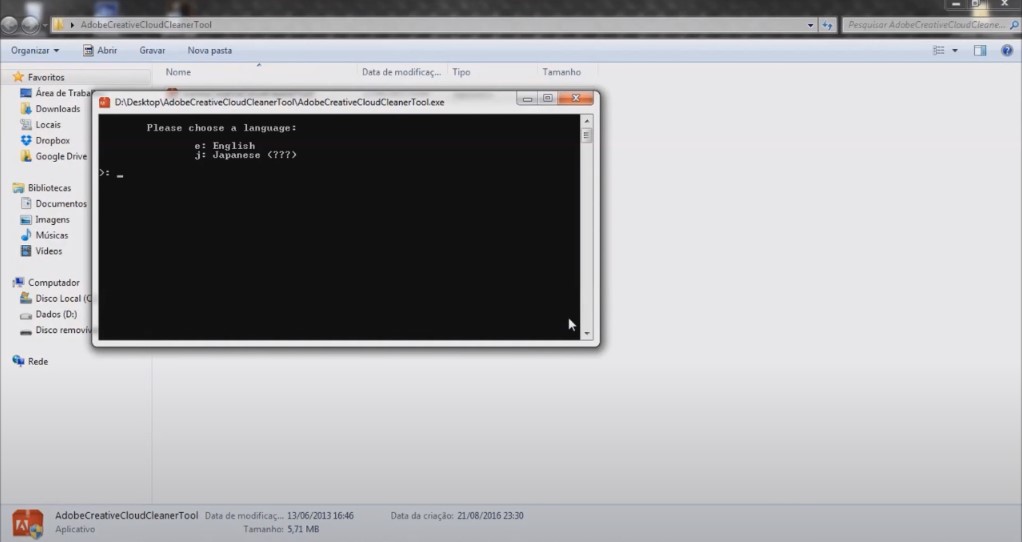Select Rede in the navigation pane
1022x542 pixels.
tap(38, 362)
